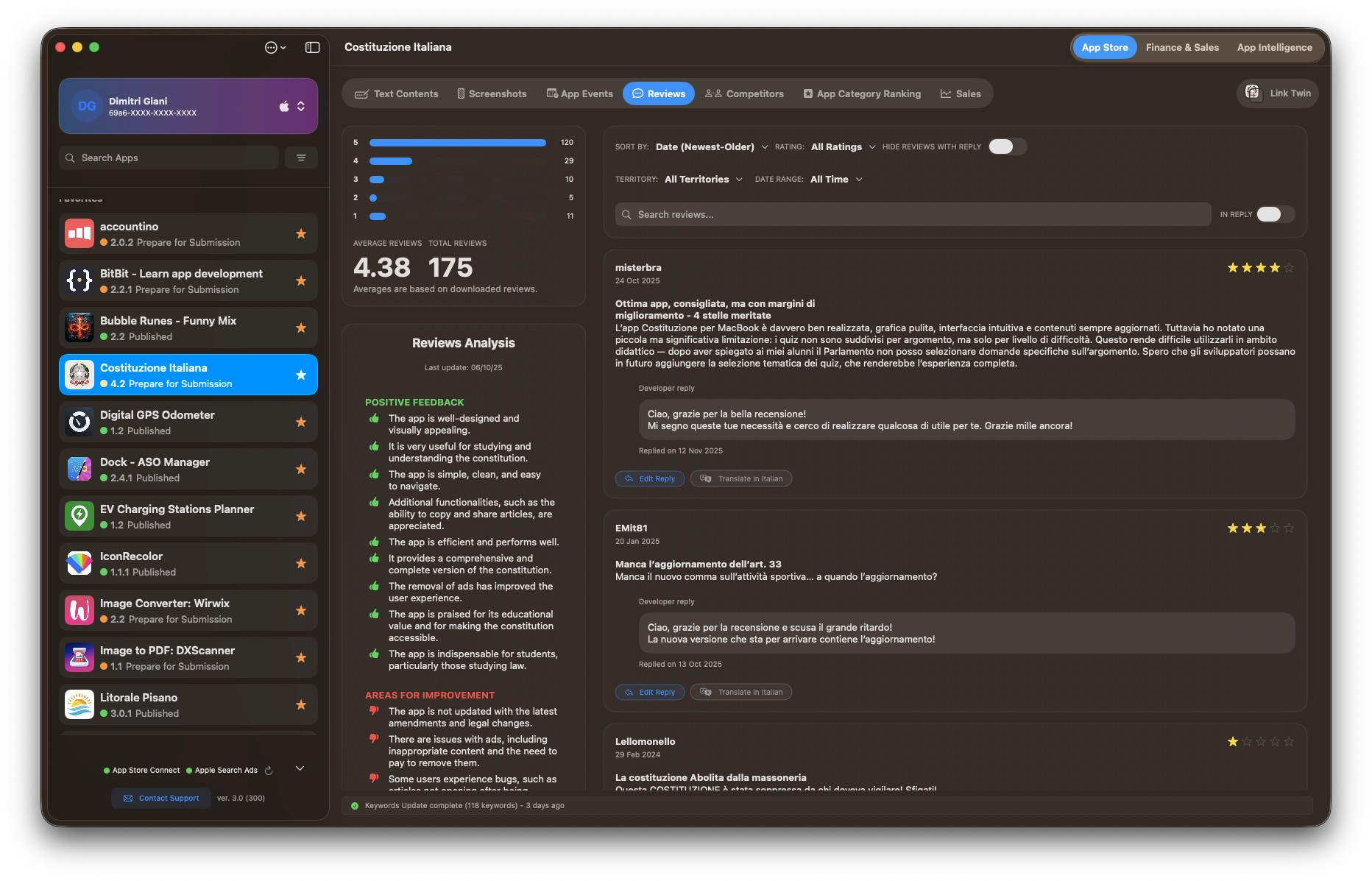This screenshot has height=881, width=1372.
Task: Translate EMit81's review in Italian
Action: point(740,692)
